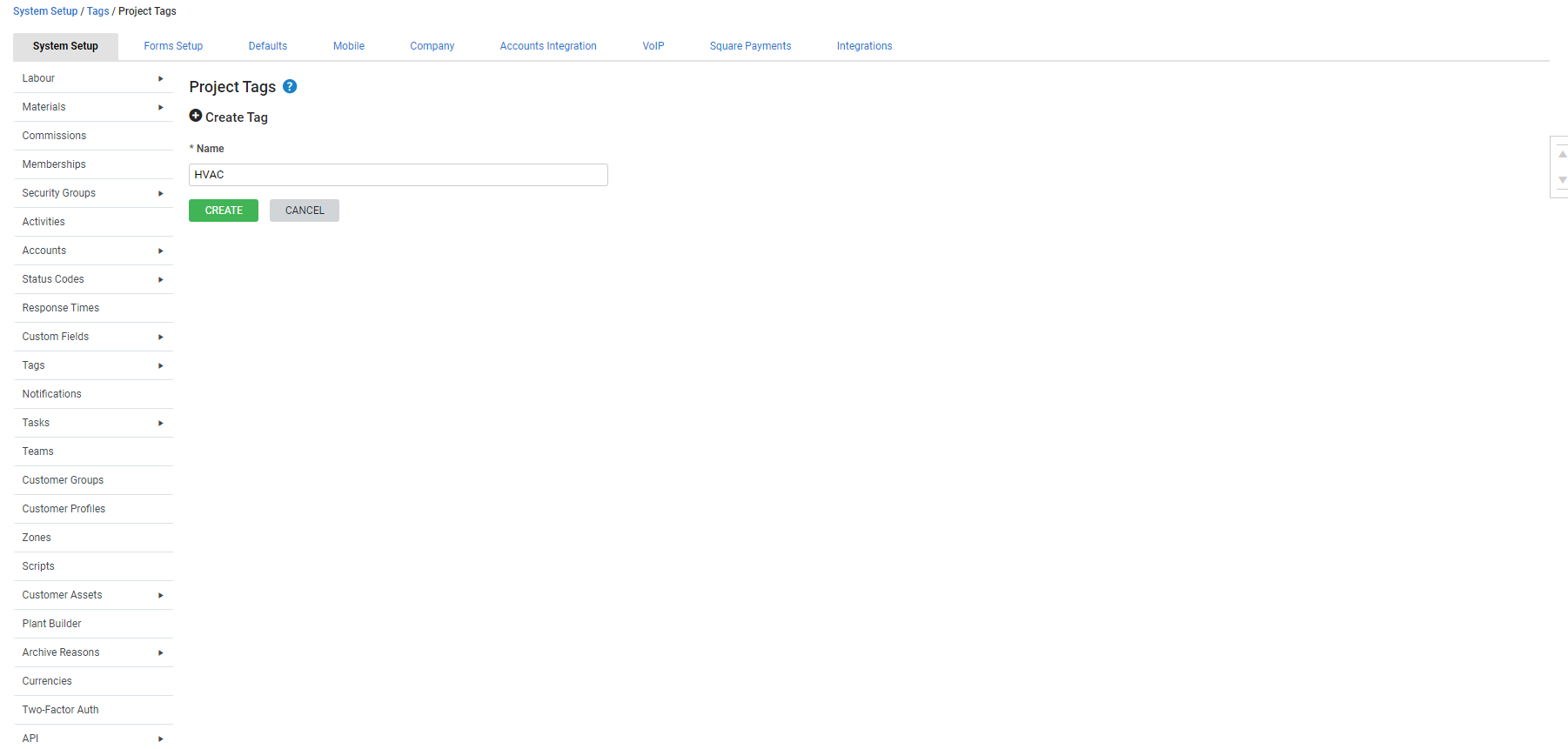Image resolution: width=1568 pixels, height=749 pixels.
Task: Open the Square Payments tab
Action: coord(750,46)
